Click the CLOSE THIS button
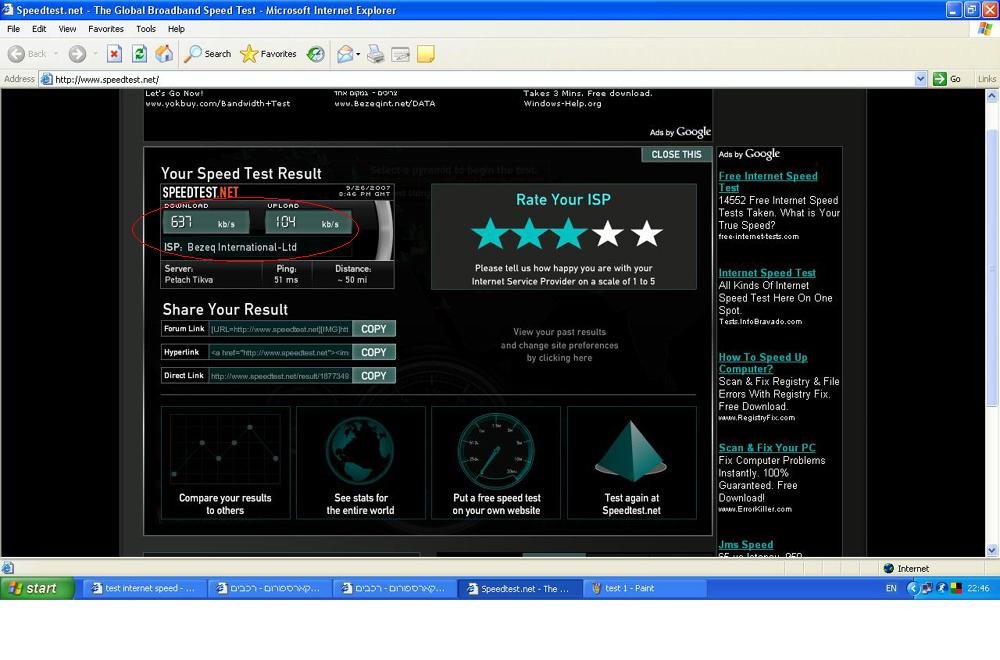 [676, 154]
